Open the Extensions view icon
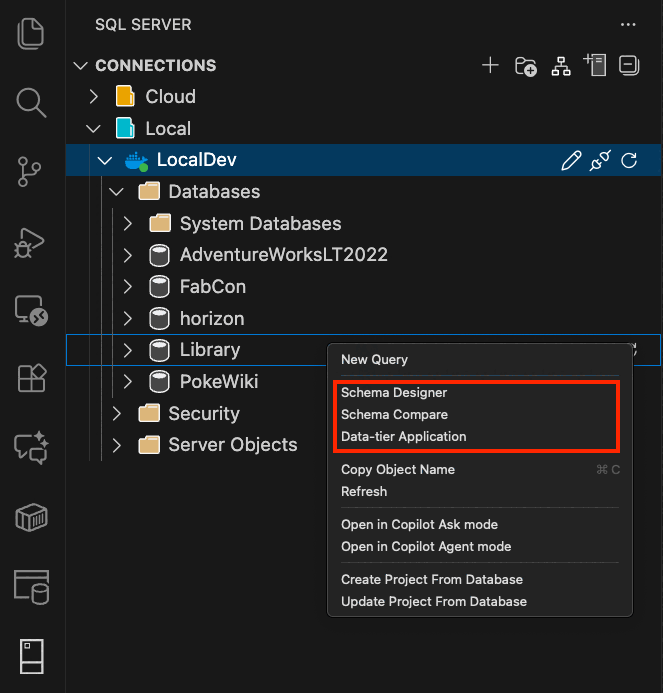 (x=32, y=378)
